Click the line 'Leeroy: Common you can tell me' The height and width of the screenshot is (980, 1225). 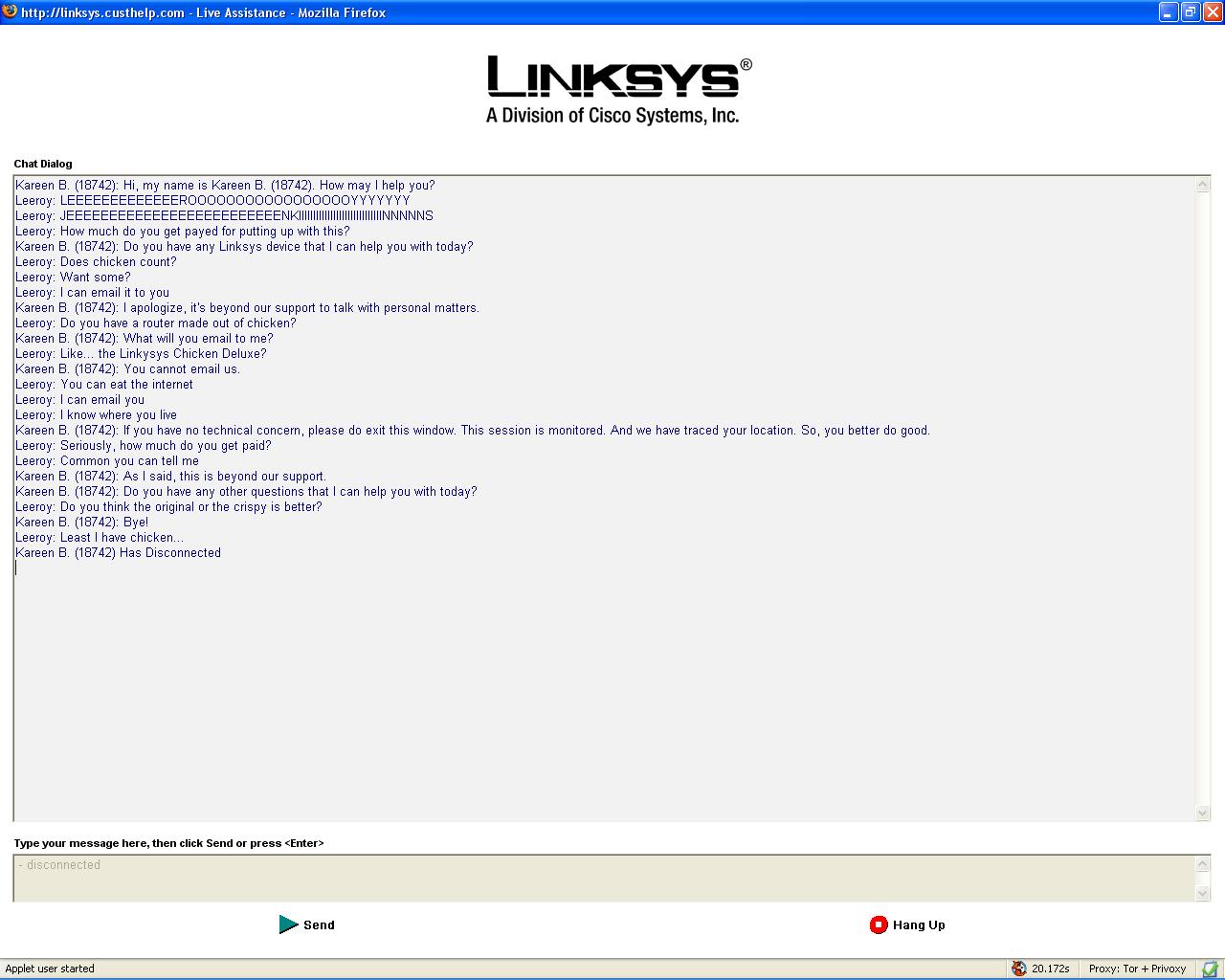point(107,460)
